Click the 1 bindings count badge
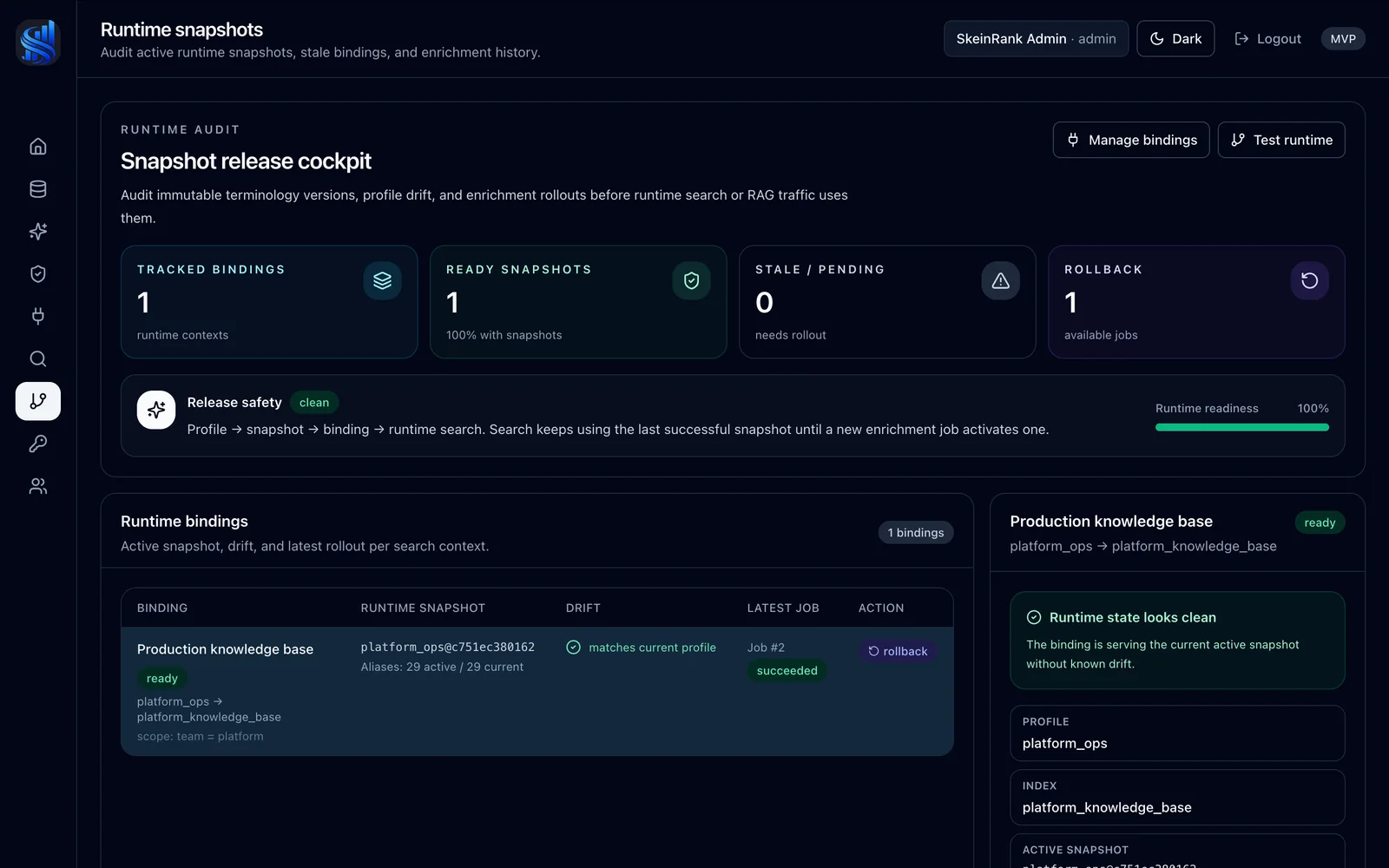Image resolution: width=1389 pixels, height=868 pixels. tap(916, 532)
